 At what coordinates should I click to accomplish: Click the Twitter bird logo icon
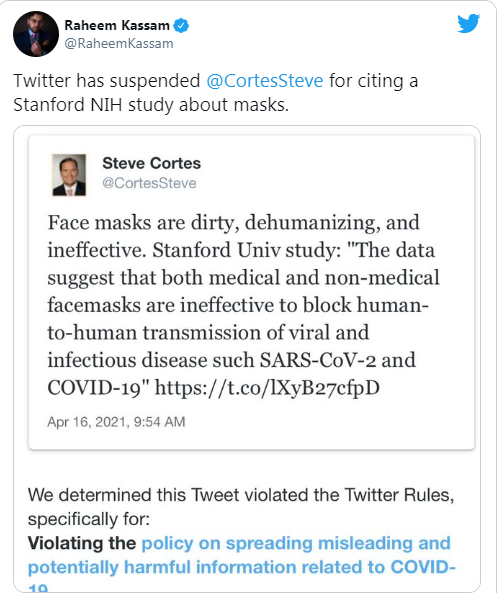468,23
